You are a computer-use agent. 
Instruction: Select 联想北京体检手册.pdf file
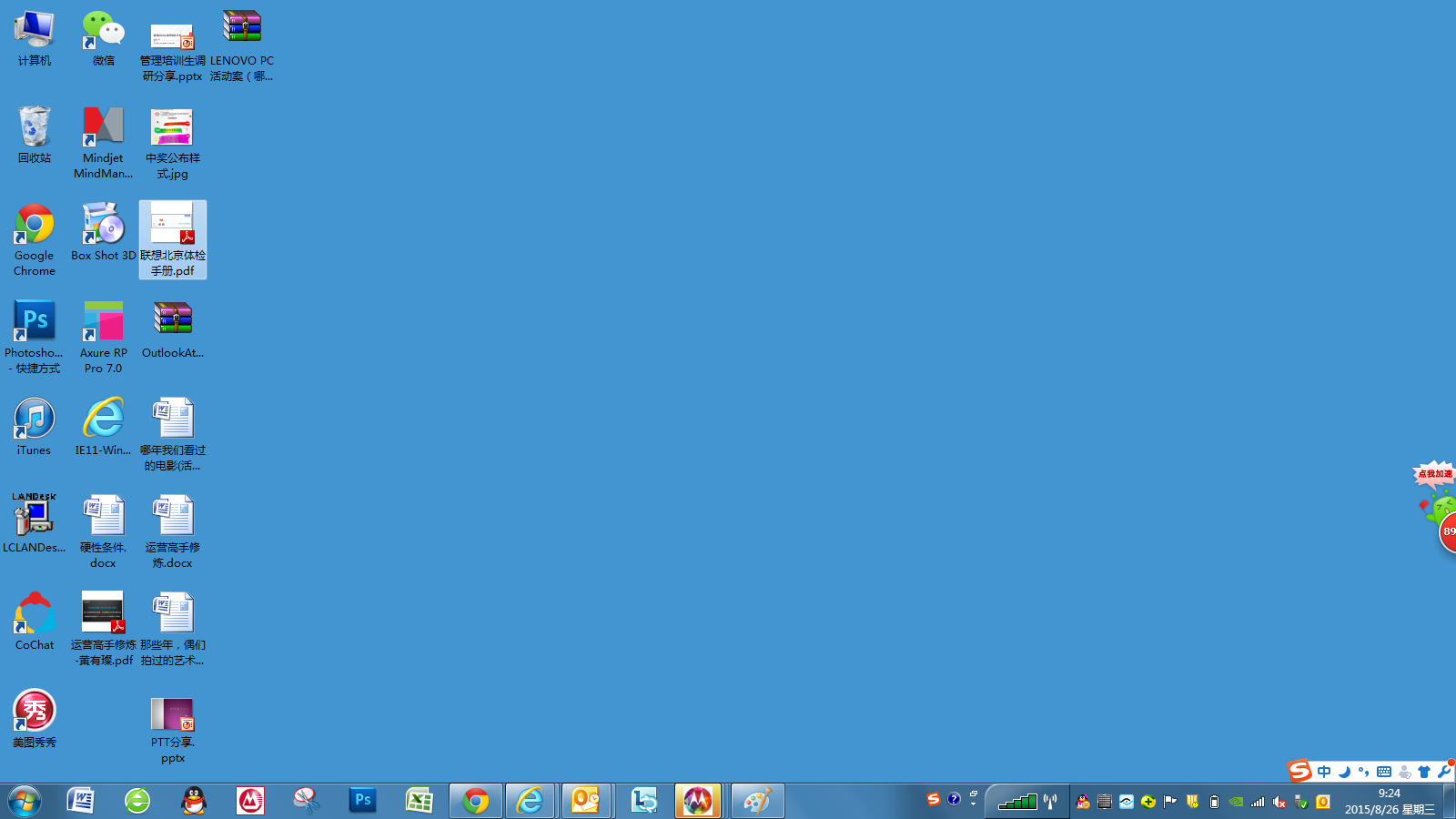[173, 240]
